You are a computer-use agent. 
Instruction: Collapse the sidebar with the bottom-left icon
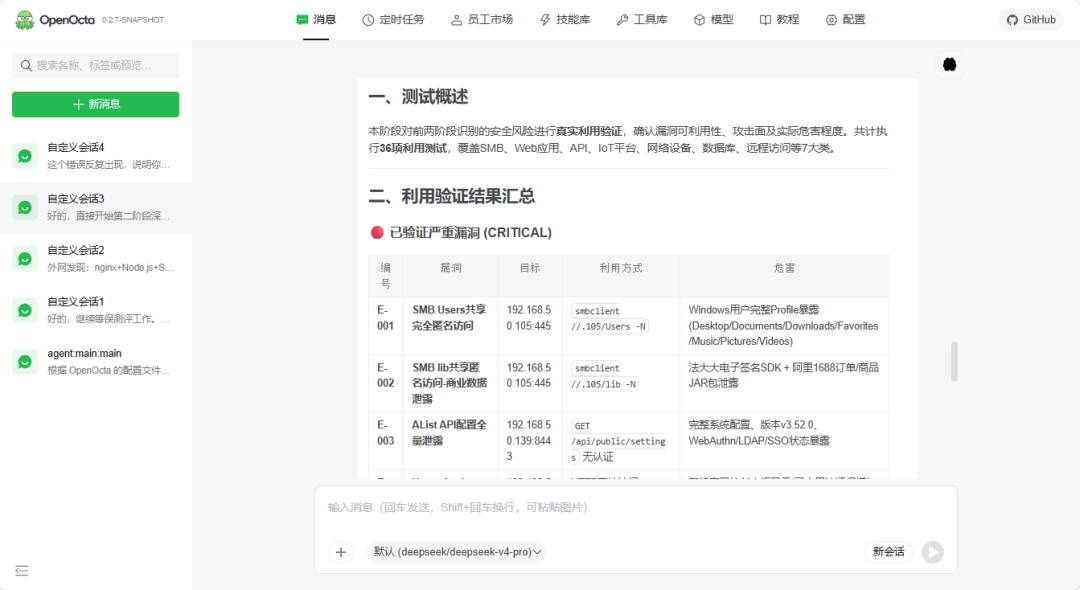click(x=22, y=571)
